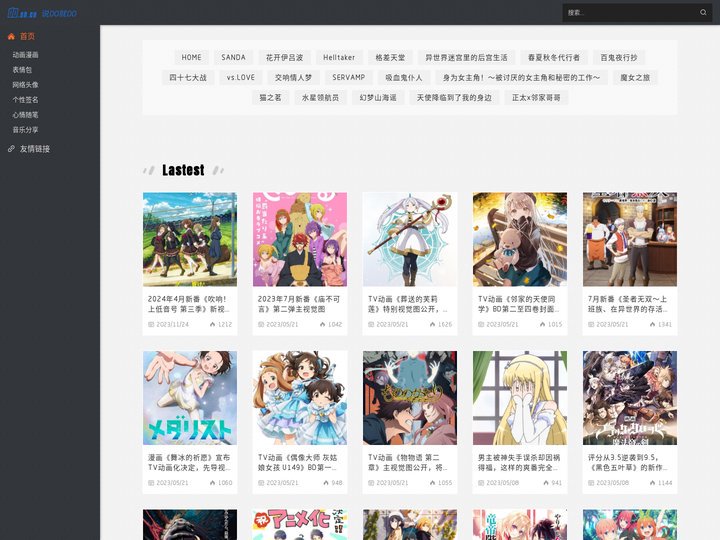Select the 吸血鬼仆人 tag
The height and width of the screenshot is (540, 720).
coord(404,78)
